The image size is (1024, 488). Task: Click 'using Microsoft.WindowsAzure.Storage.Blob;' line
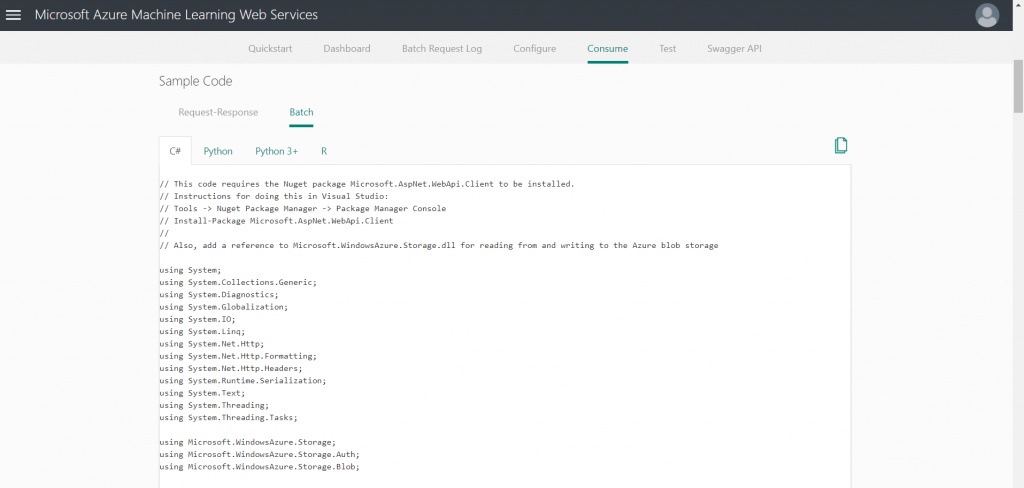point(259,466)
